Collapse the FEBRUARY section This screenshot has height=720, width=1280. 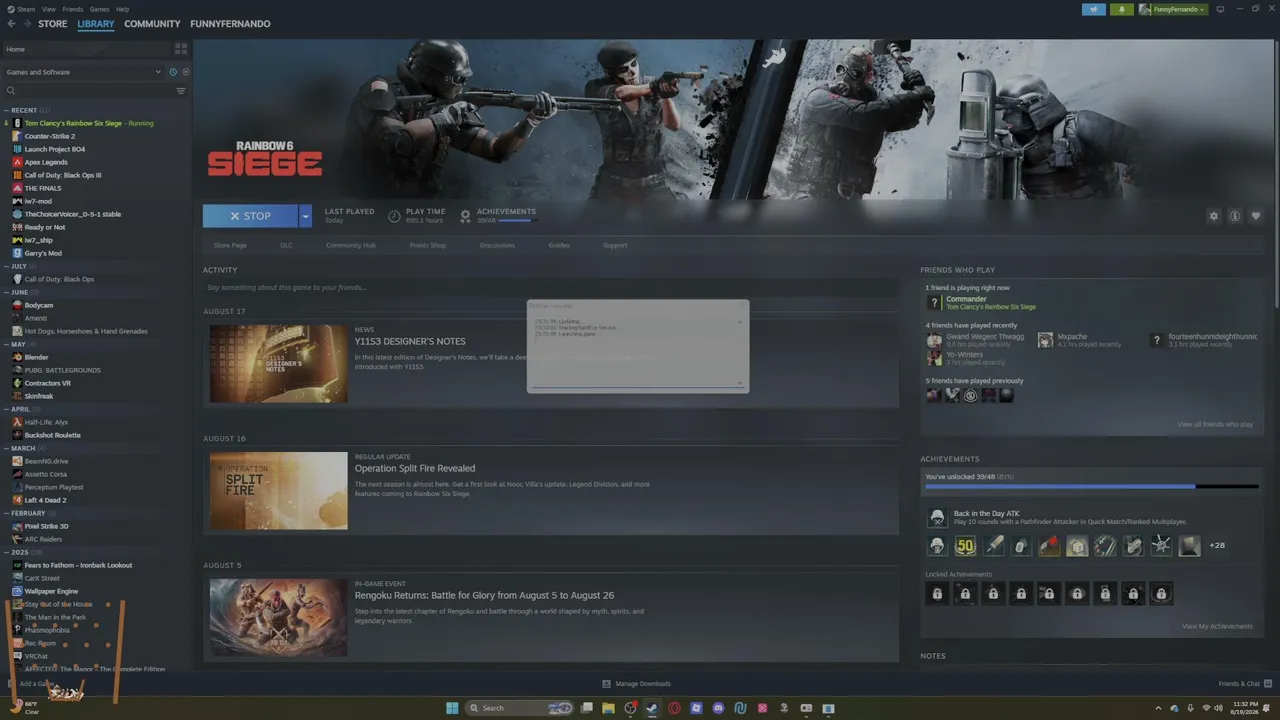pos(7,513)
